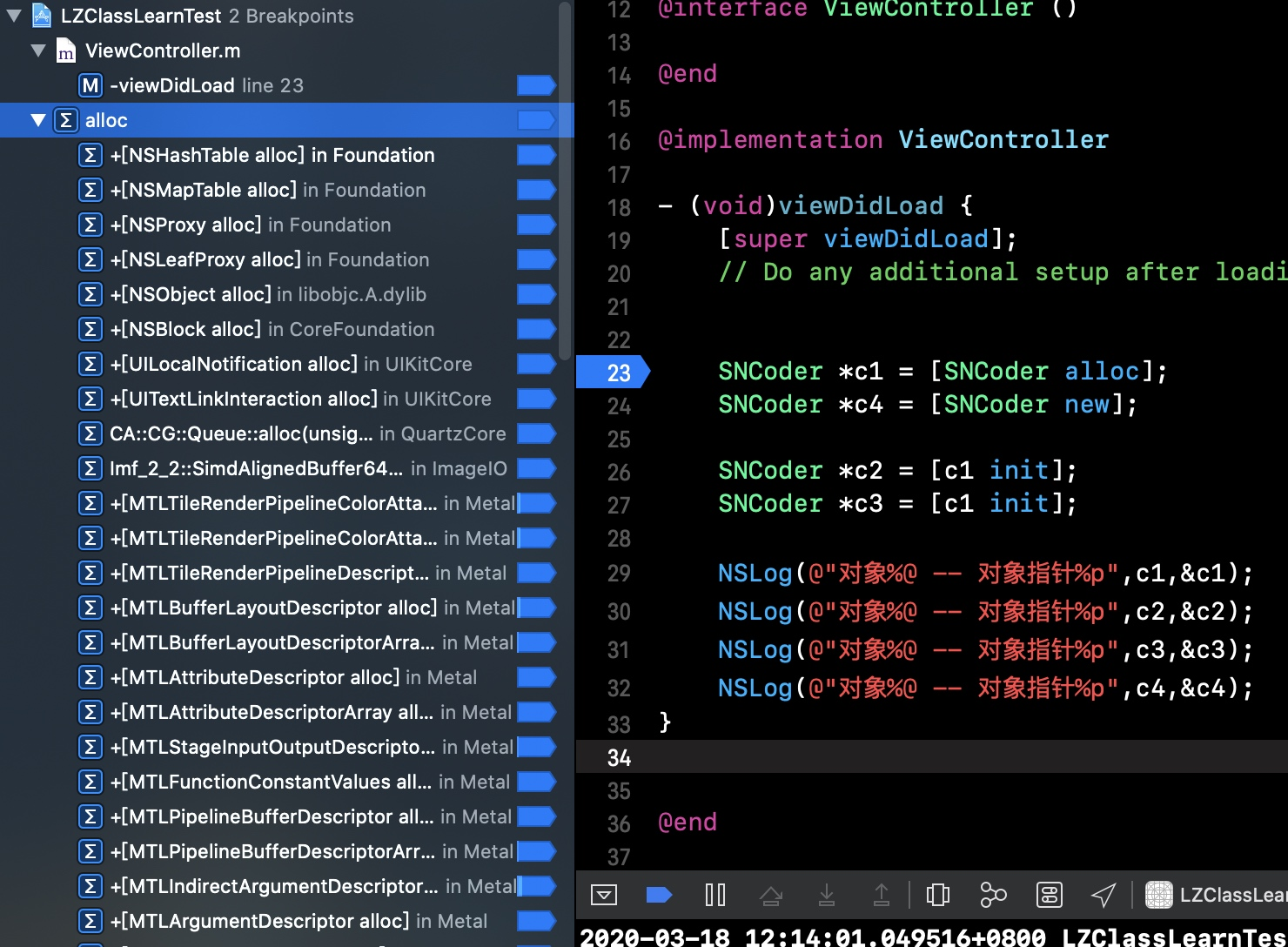Disable the alloc symbolic breakpoint toggle
Image resolution: width=1288 pixels, height=947 pixels.
[x=536, y=120]
